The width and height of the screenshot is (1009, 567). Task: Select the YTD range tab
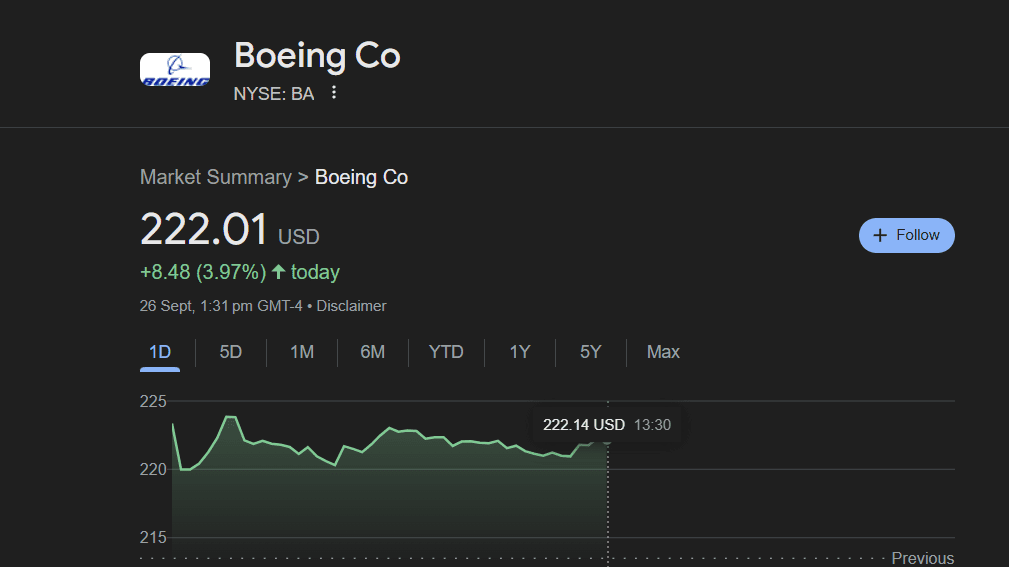[x=446, y=352]
